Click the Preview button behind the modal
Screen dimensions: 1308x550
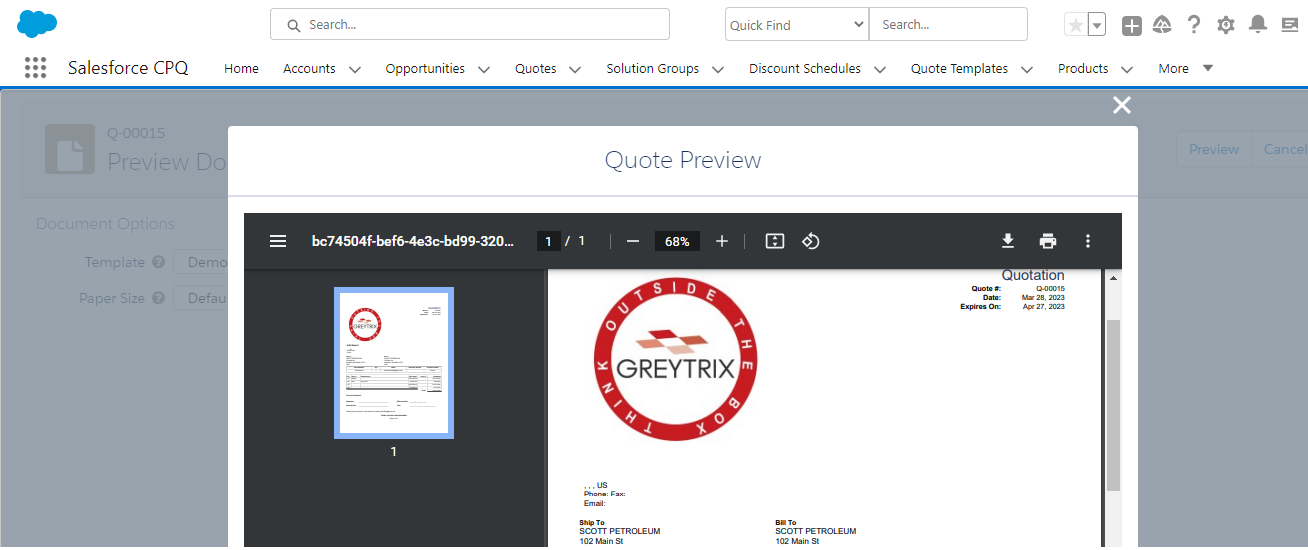(x=1214, y=149)
